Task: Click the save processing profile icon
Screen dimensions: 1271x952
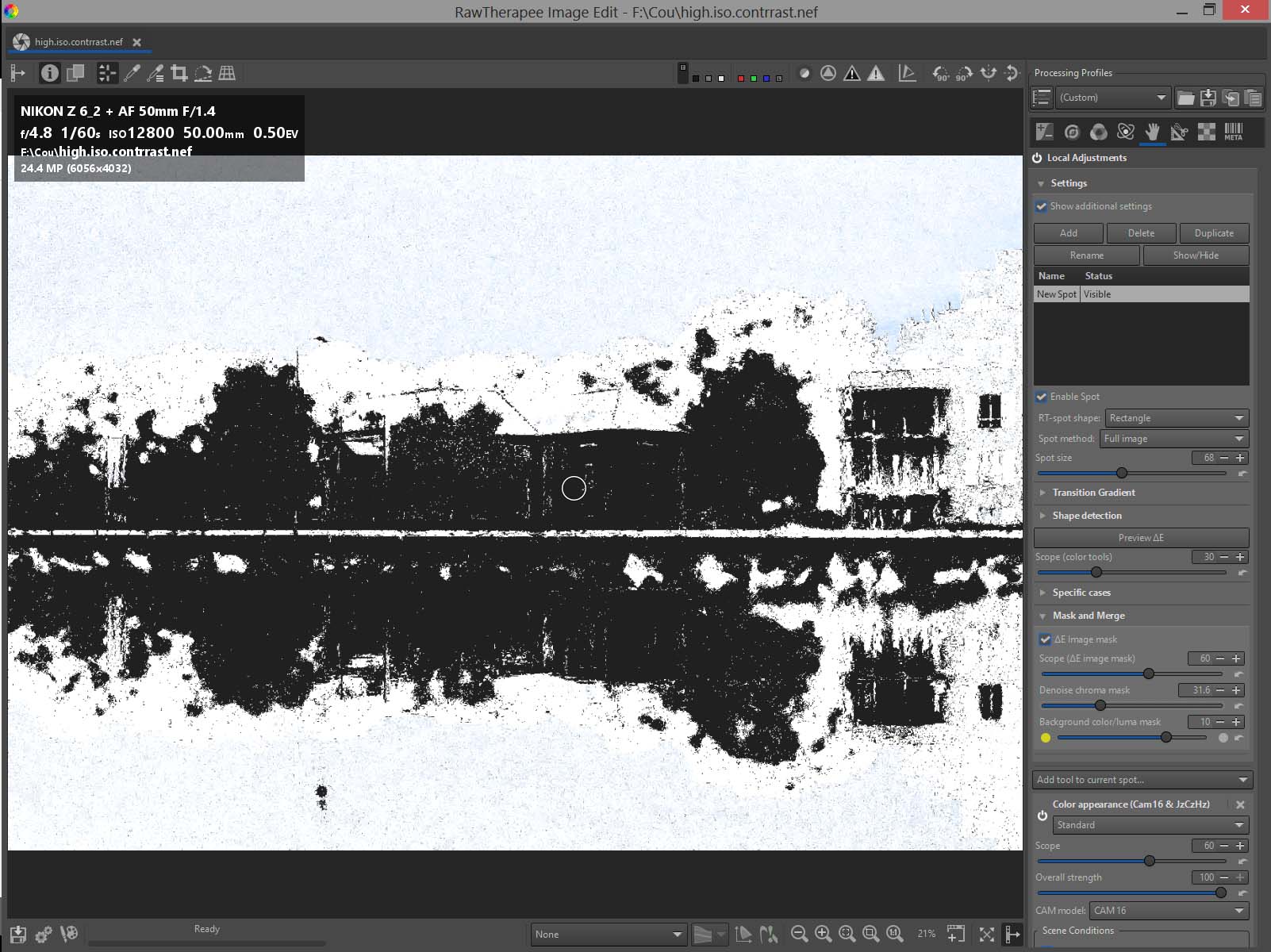Action: 1208,98
